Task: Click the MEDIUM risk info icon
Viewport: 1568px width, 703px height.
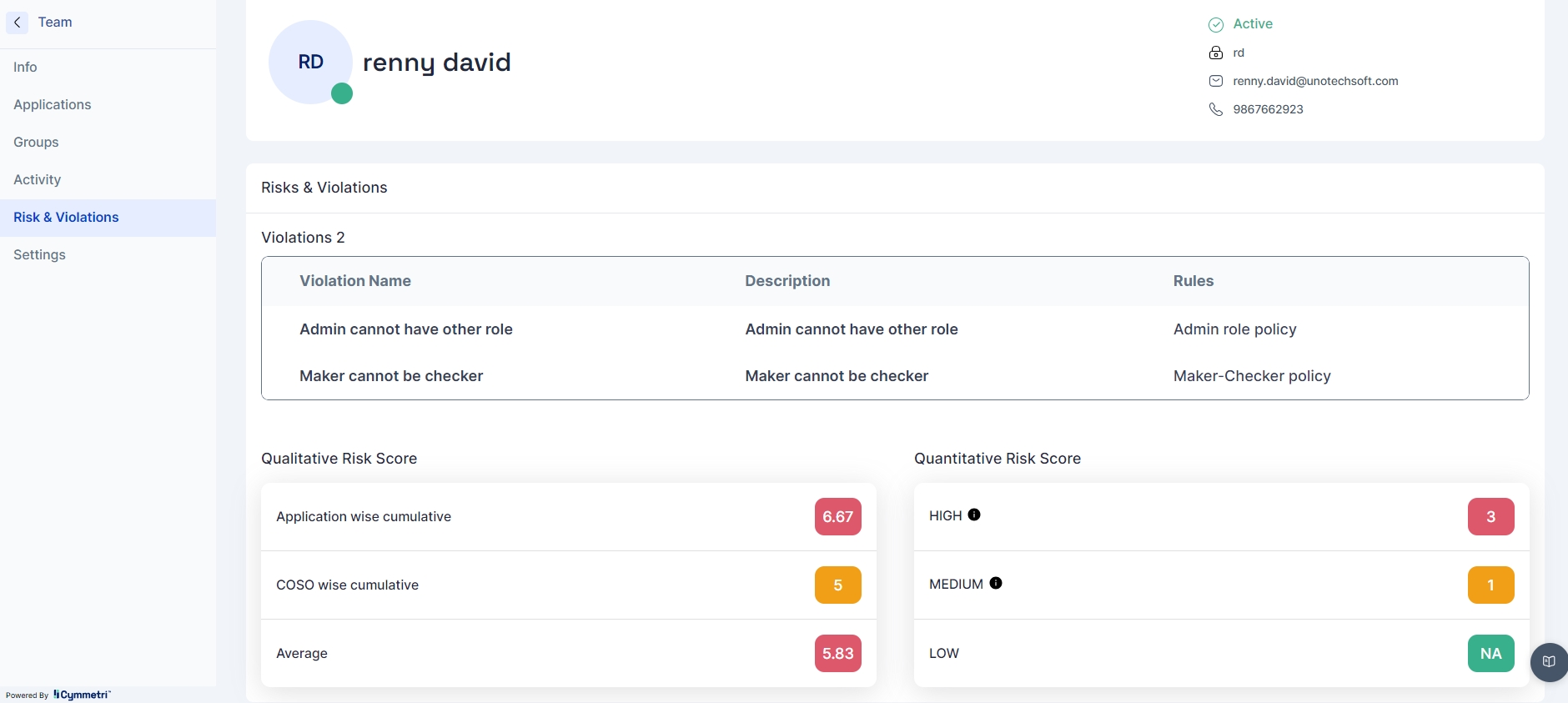Action: [995, 583]
